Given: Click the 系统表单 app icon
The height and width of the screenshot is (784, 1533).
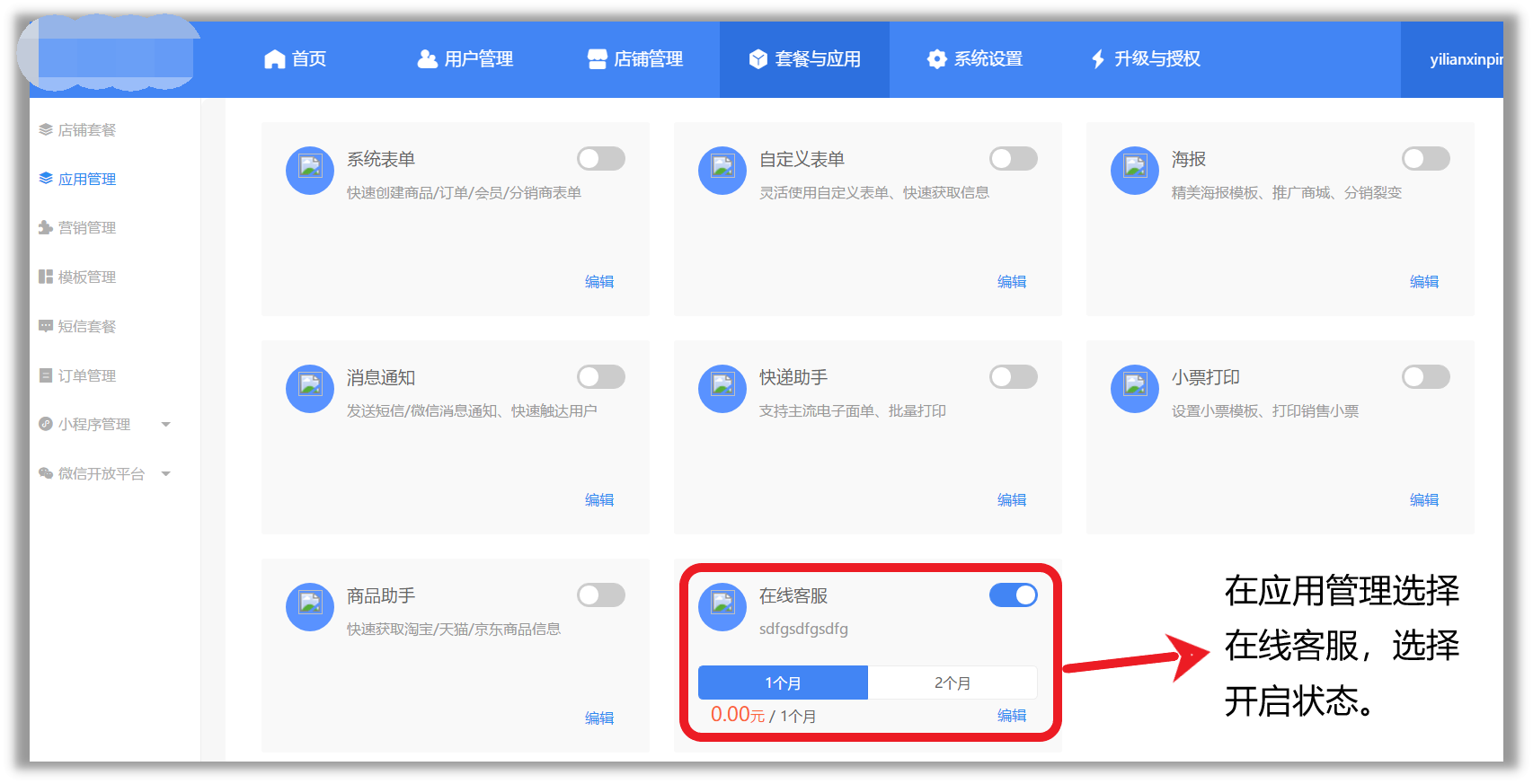Looking at the screenshot, I should (310, 171).
